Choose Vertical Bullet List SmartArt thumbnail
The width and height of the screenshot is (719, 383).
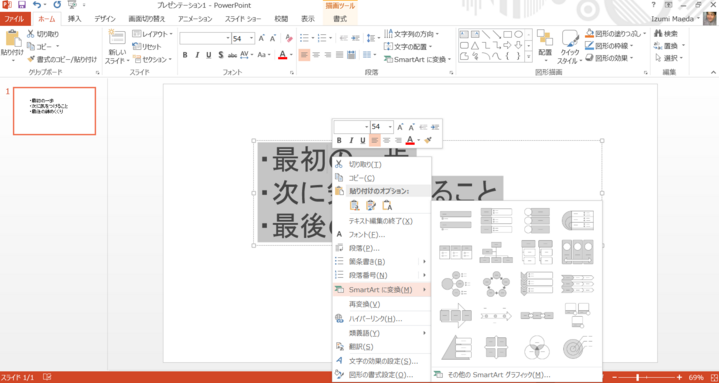pos(455,221)
